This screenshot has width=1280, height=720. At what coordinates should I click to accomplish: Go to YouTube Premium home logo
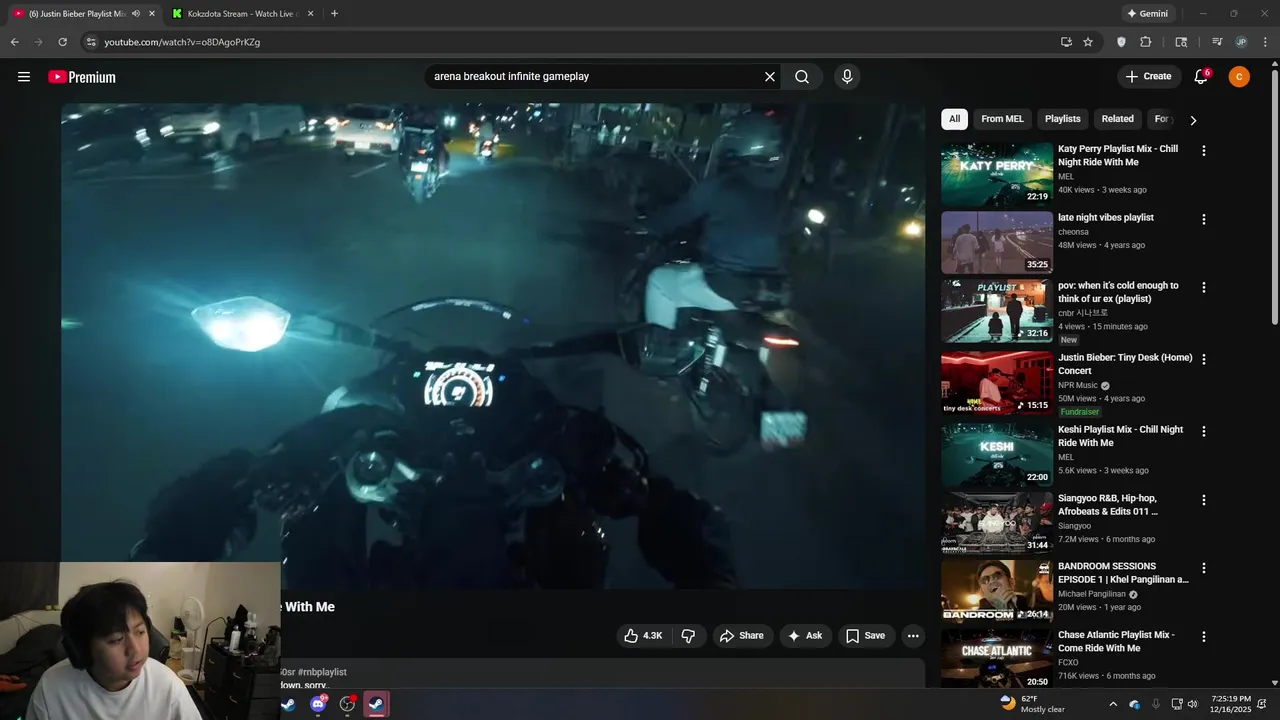pyautogui.click(x=82, y=77)
